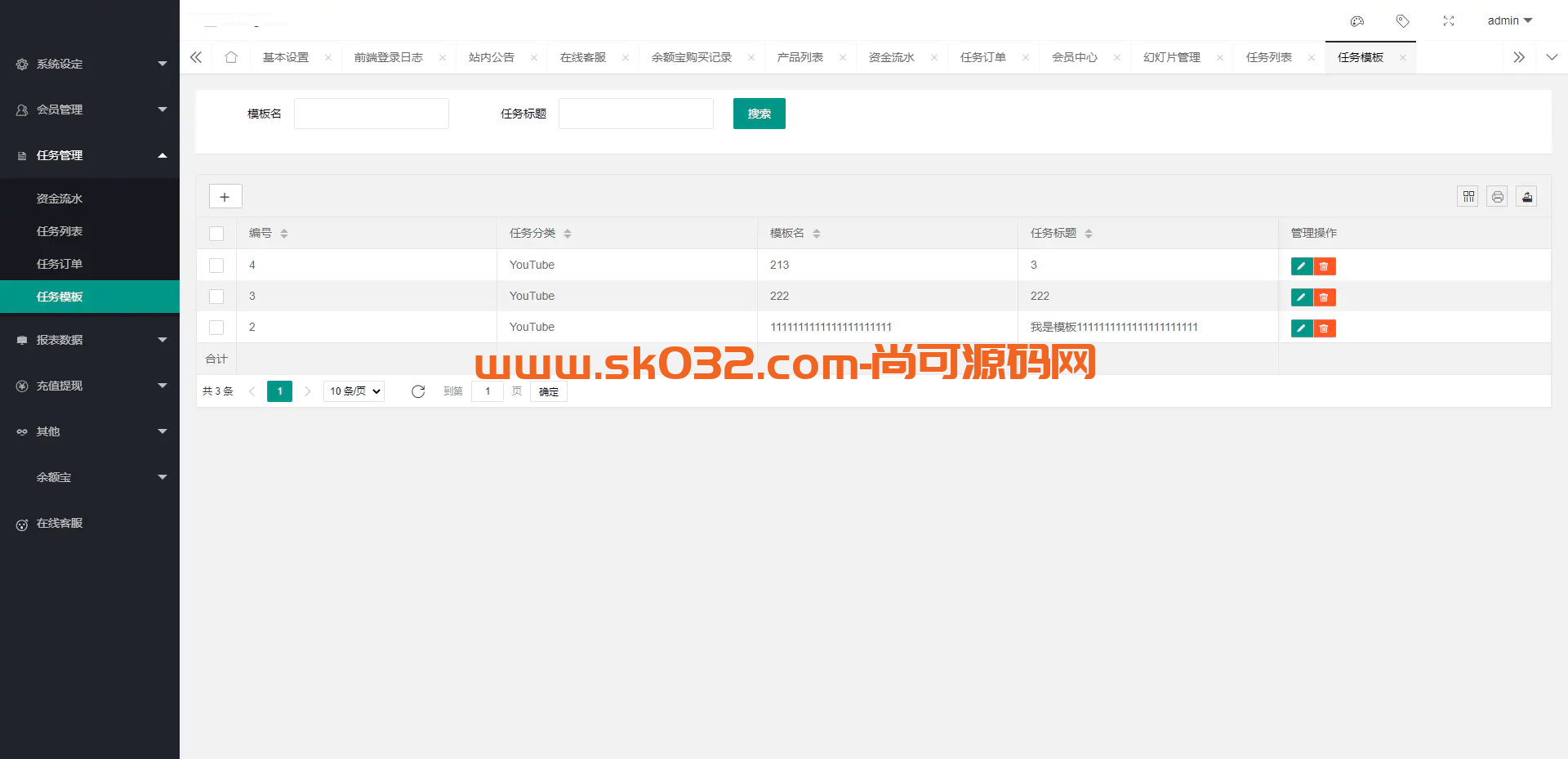Go to next page arrow

308,391
